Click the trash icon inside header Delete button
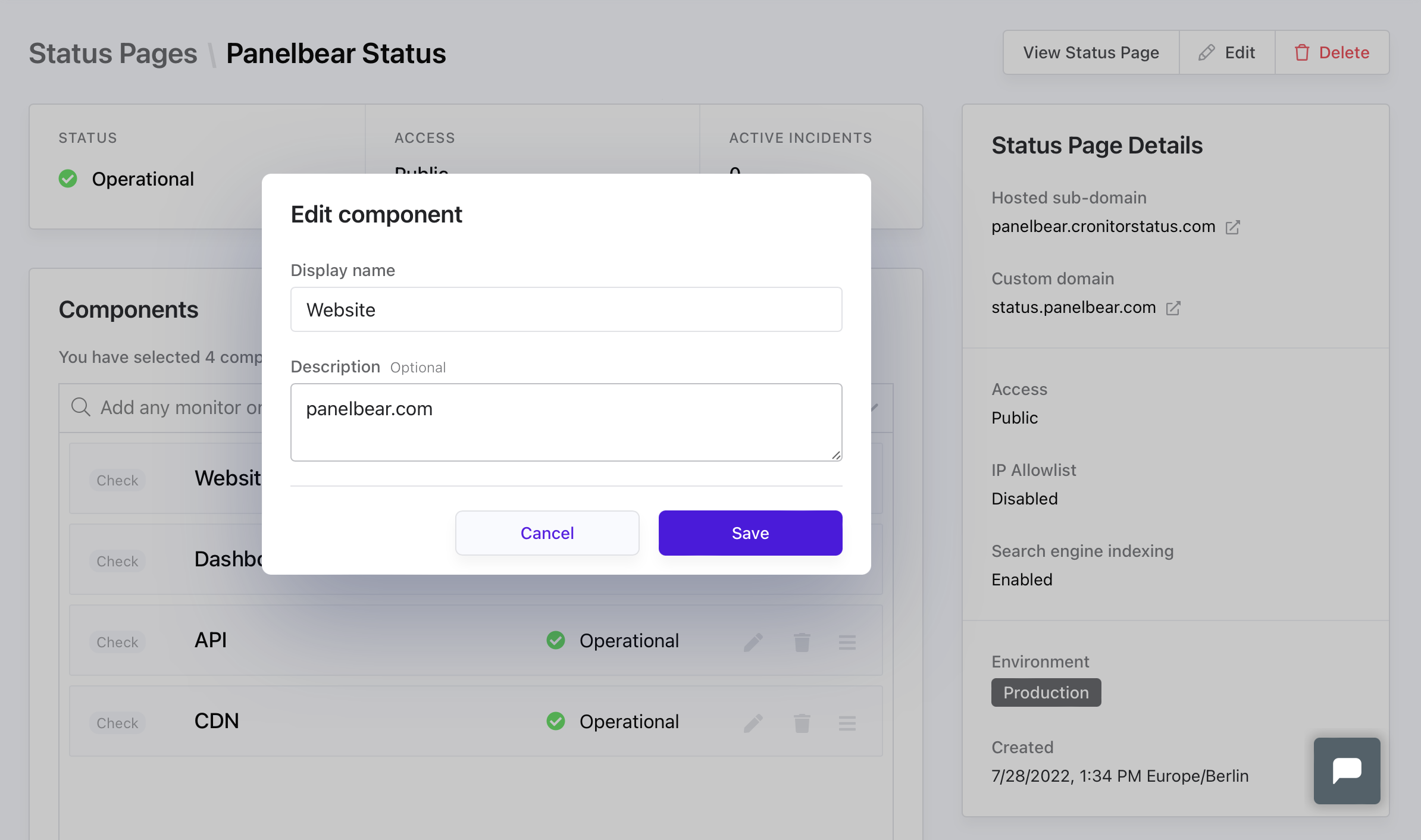The width and height of the screenshot is (1421, 840). pyautogui.click(x=1301, y=52)
